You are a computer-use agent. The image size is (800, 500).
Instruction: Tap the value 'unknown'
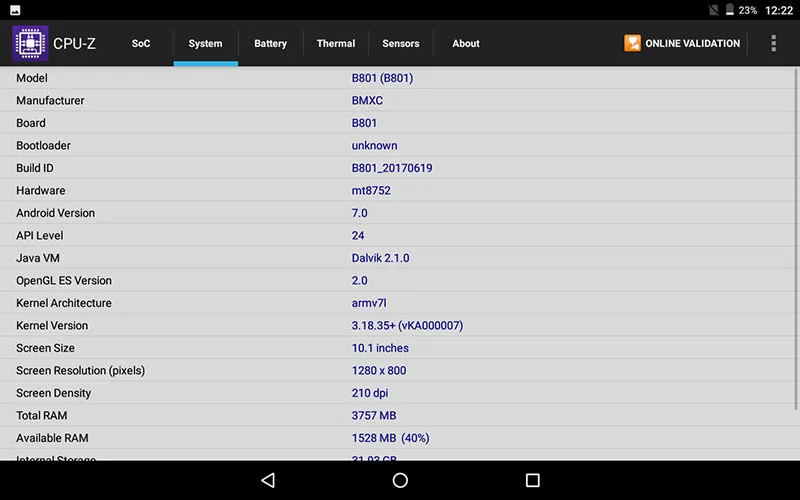(374, 145)
